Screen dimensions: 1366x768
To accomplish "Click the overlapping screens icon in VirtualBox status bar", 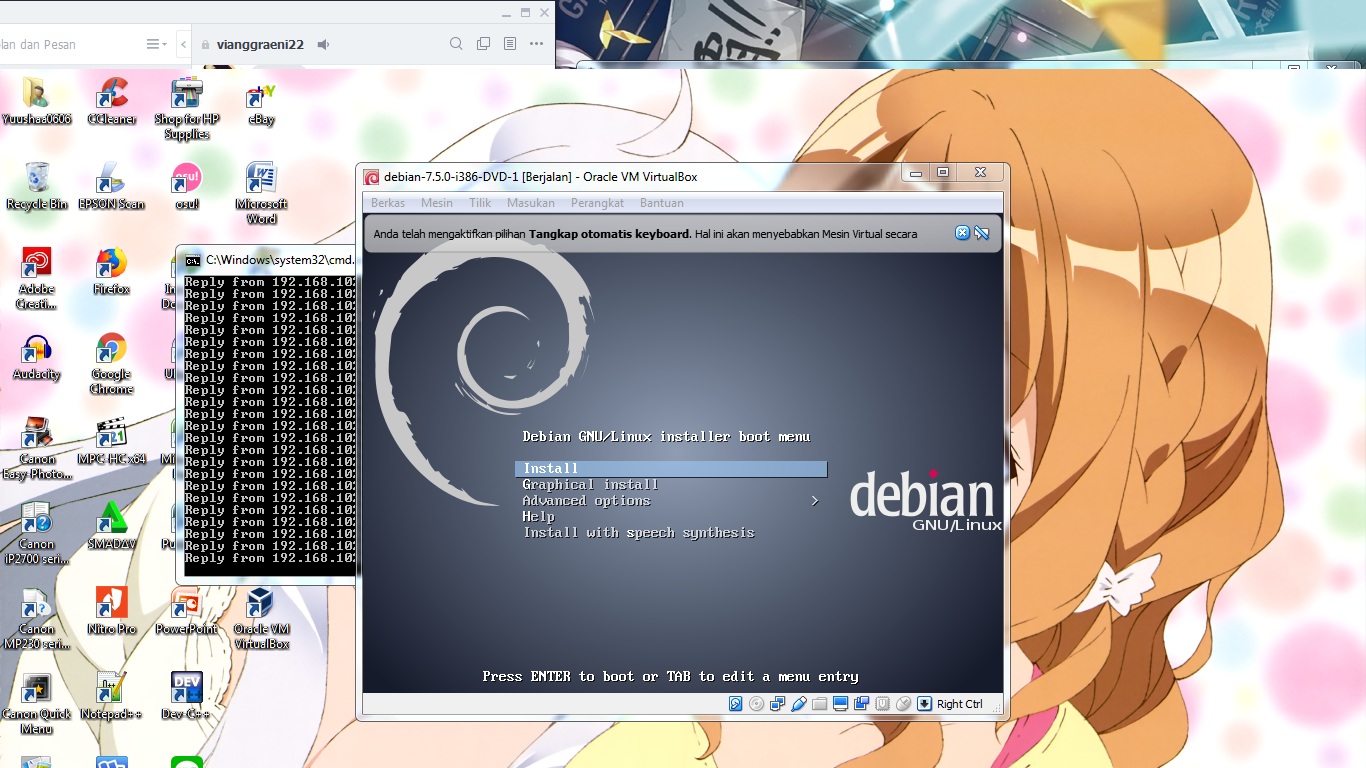I will (861, 704).
